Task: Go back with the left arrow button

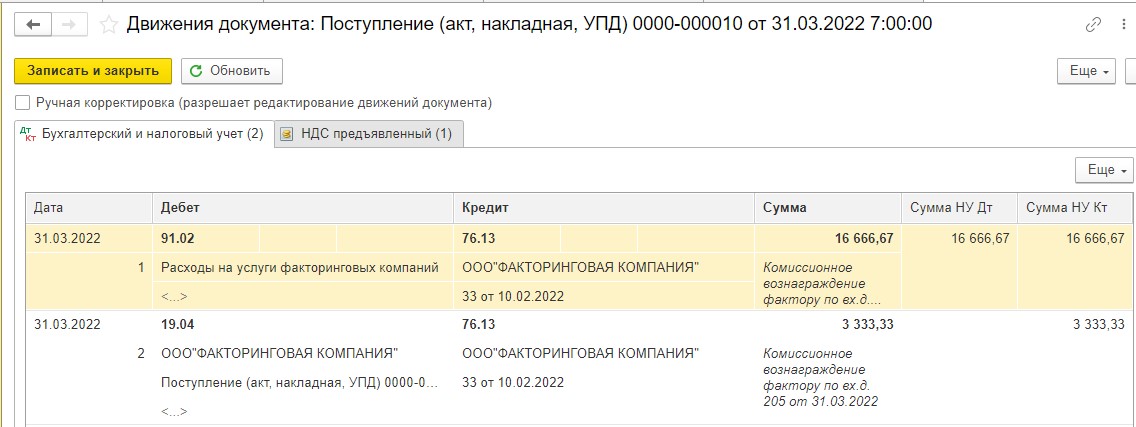Action: [33, 25]
